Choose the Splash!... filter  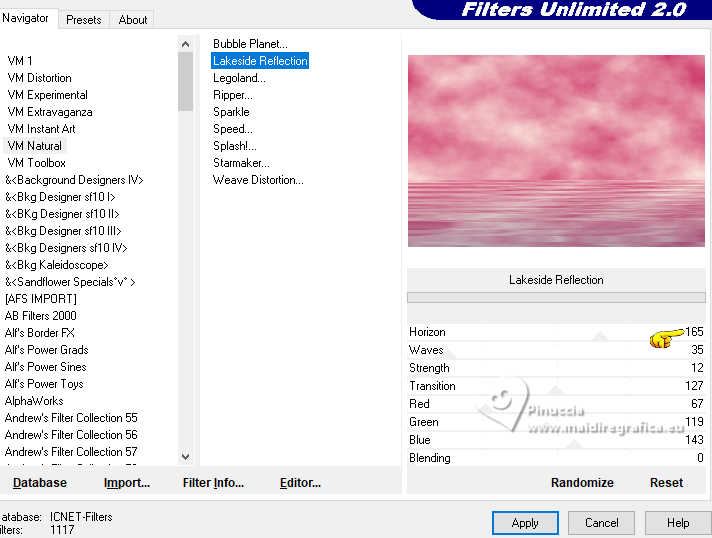click(235, 146)
